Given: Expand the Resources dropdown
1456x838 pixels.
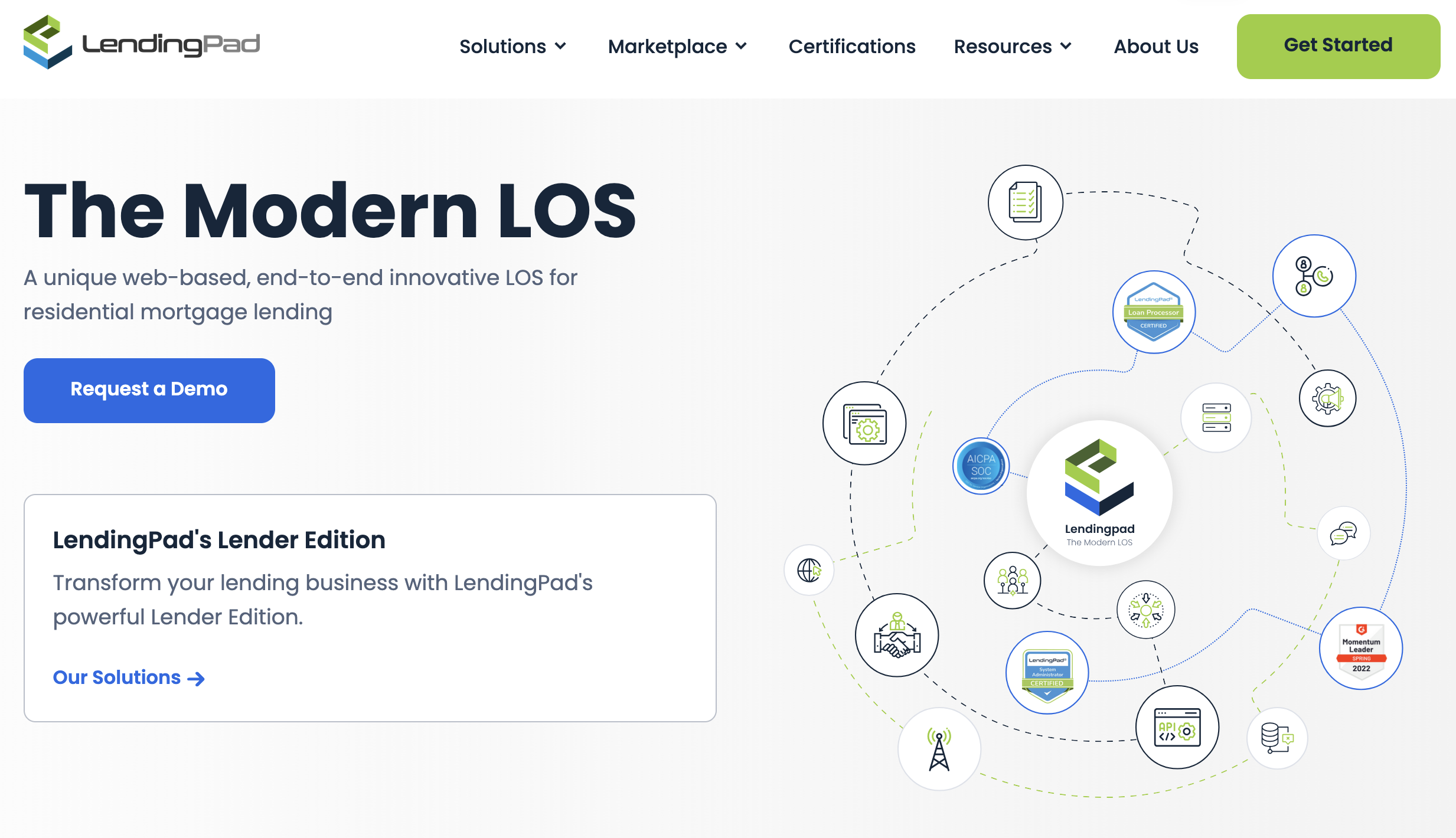Looking at the screenshot, I should point(1011,46).
